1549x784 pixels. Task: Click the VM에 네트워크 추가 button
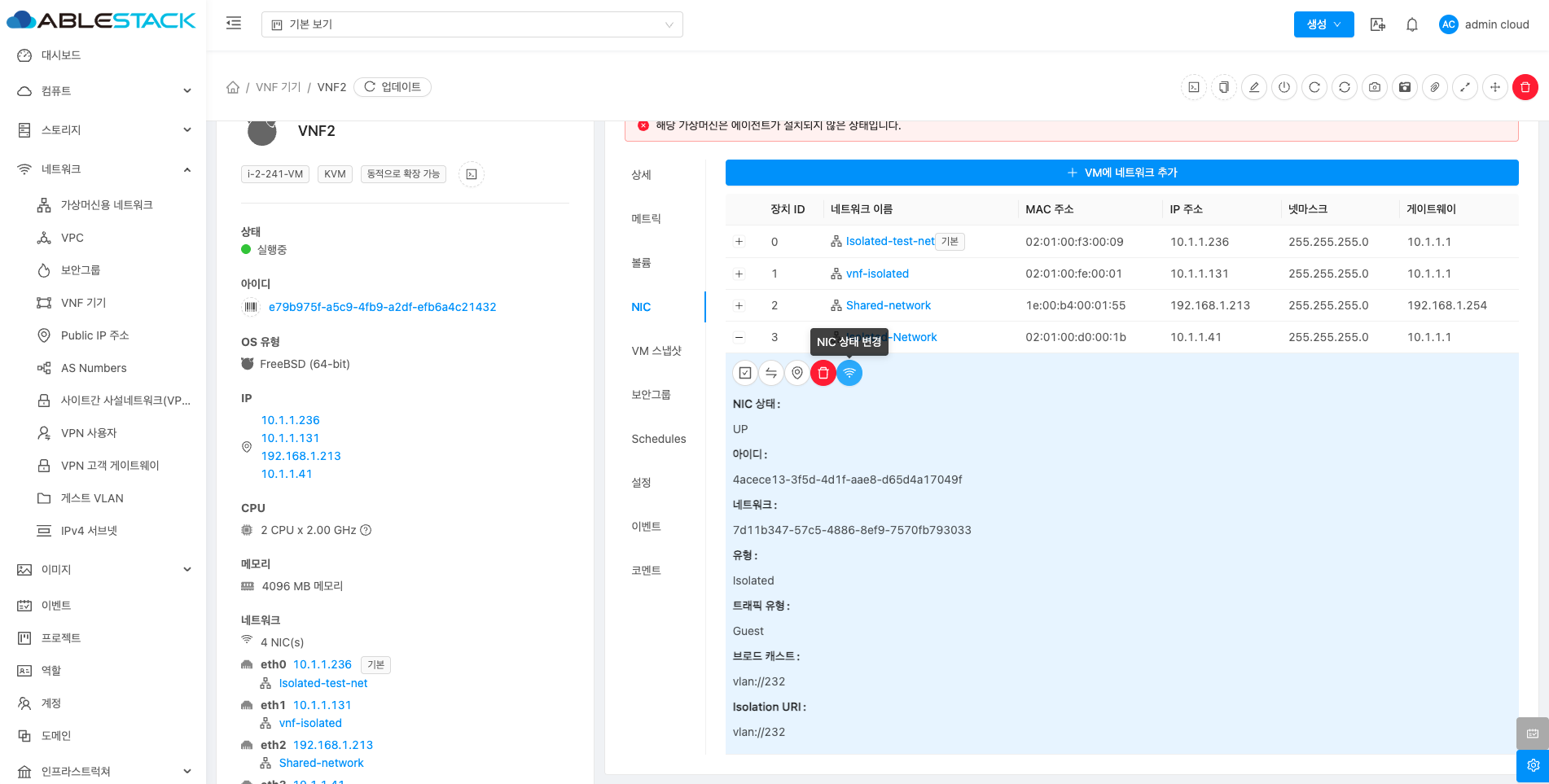tap(1121, 173)
